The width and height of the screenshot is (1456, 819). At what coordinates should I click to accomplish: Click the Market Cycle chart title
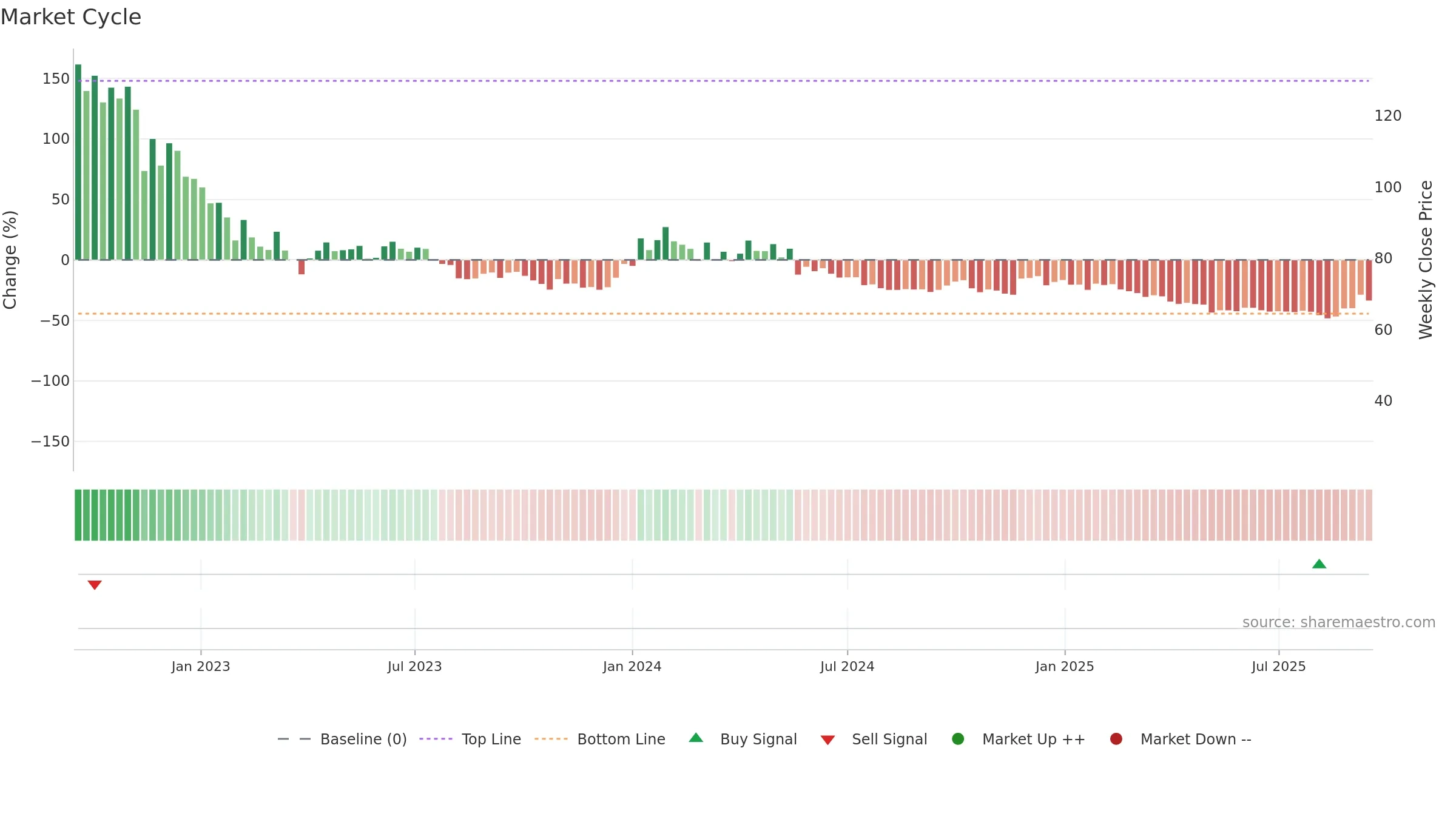71,17
